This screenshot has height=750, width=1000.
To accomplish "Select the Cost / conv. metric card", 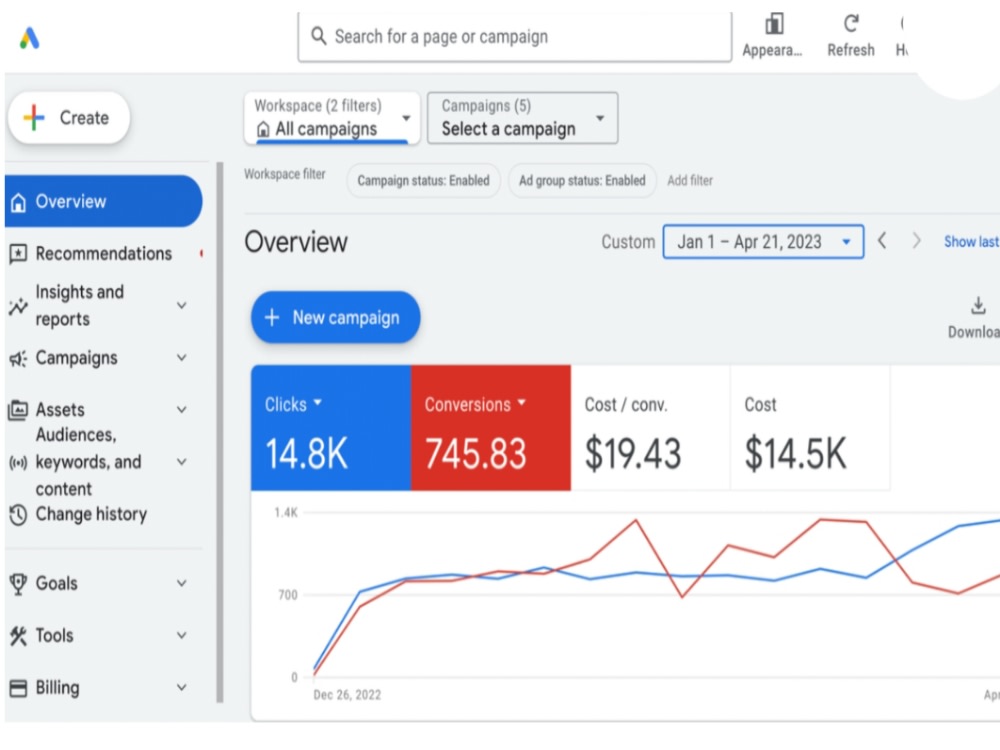I will (x=651, y=427).
